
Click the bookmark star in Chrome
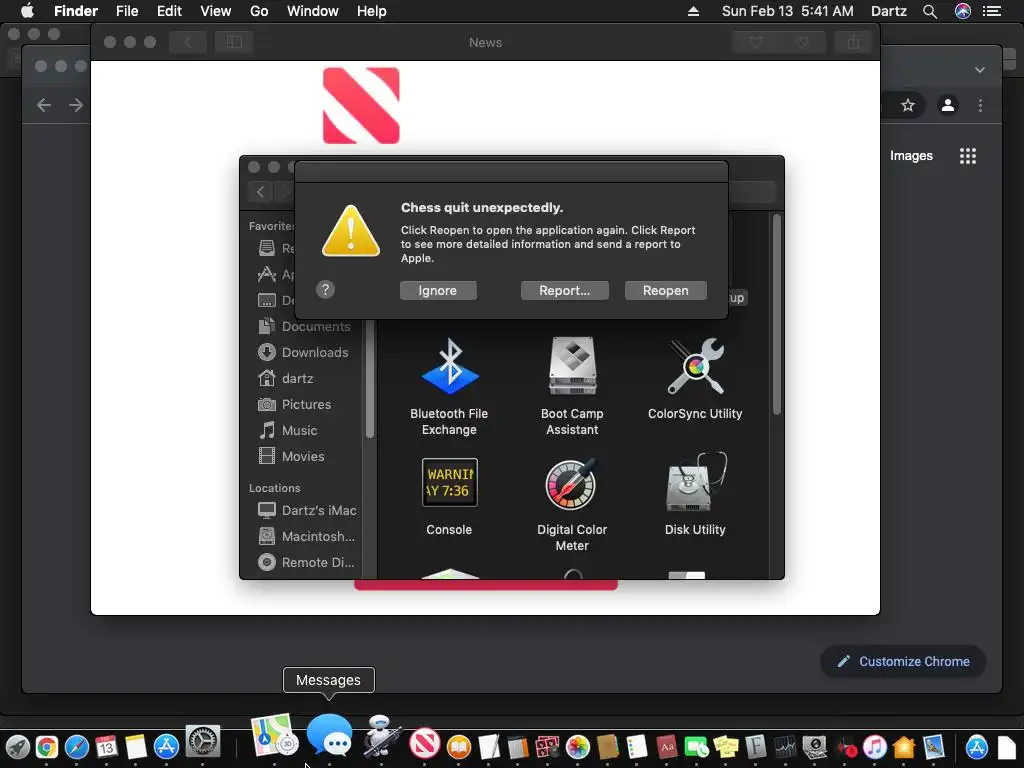[x=908, y=105]
